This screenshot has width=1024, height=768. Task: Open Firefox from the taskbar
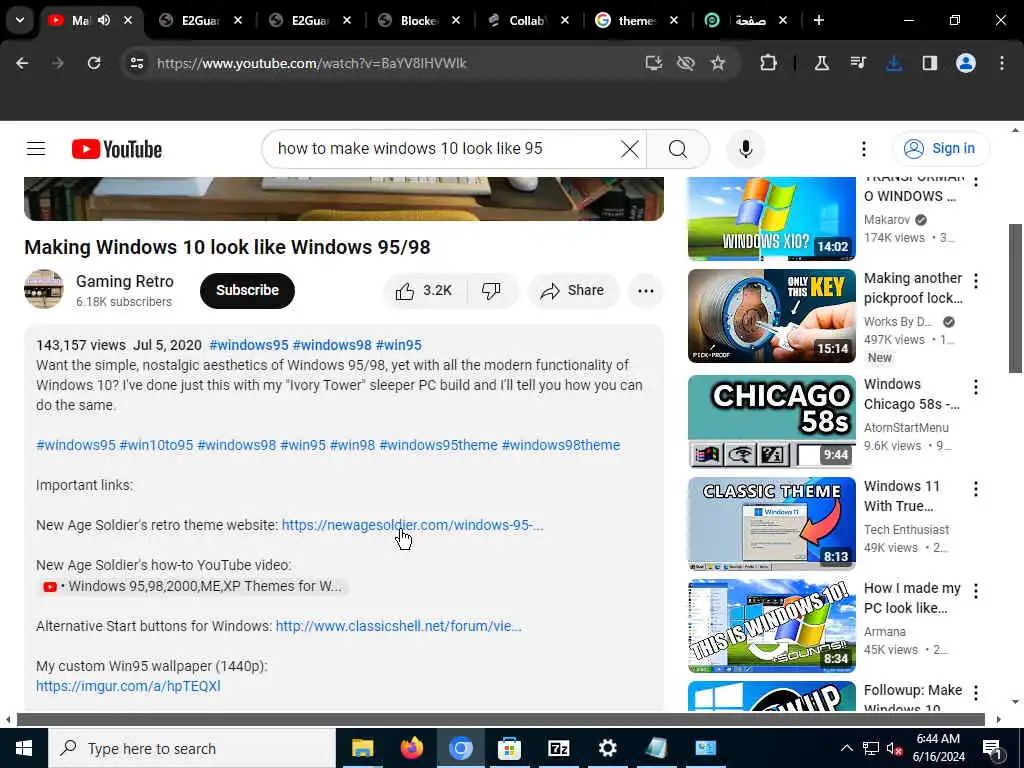click(411, 748)
